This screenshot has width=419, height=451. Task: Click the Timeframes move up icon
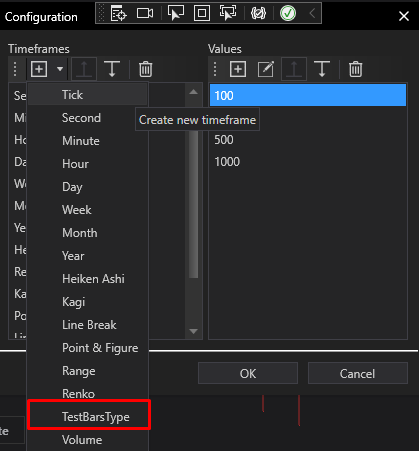(84, 69)
